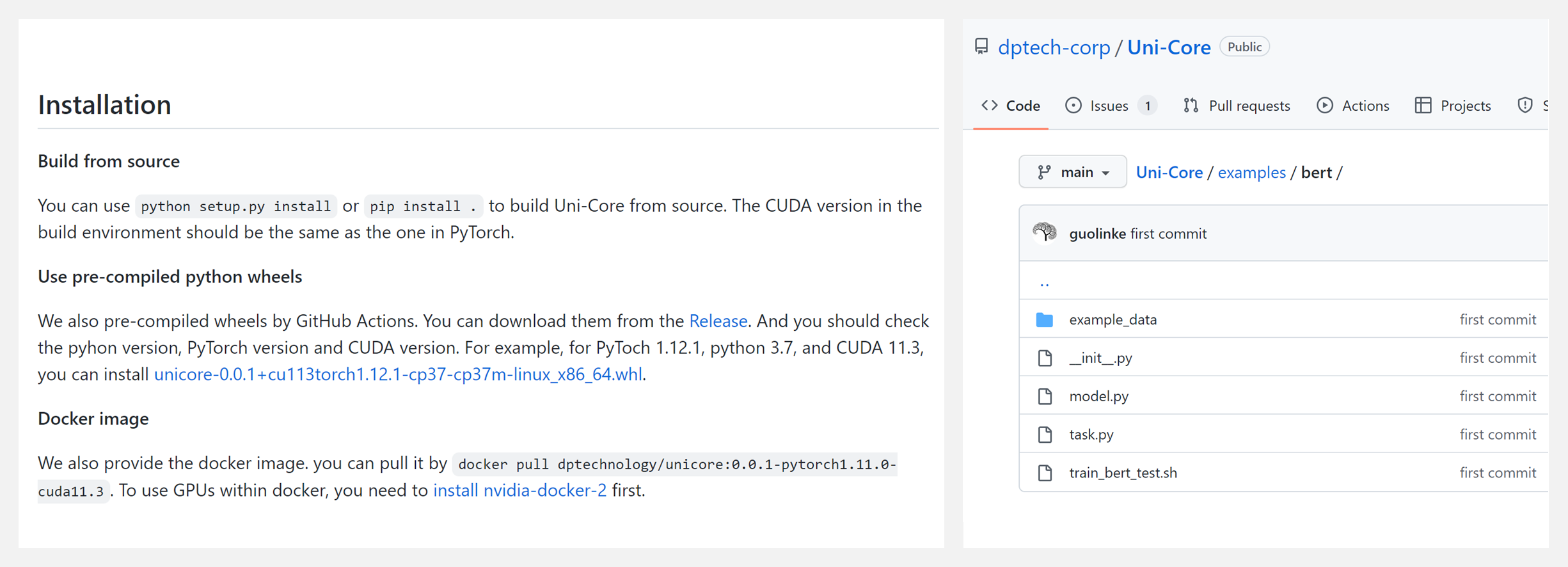This screenshot has width=1568, height=567.
Task: Navigate up via the parent directory dots
Action: pyautogui.click(x=1045, y=282)
